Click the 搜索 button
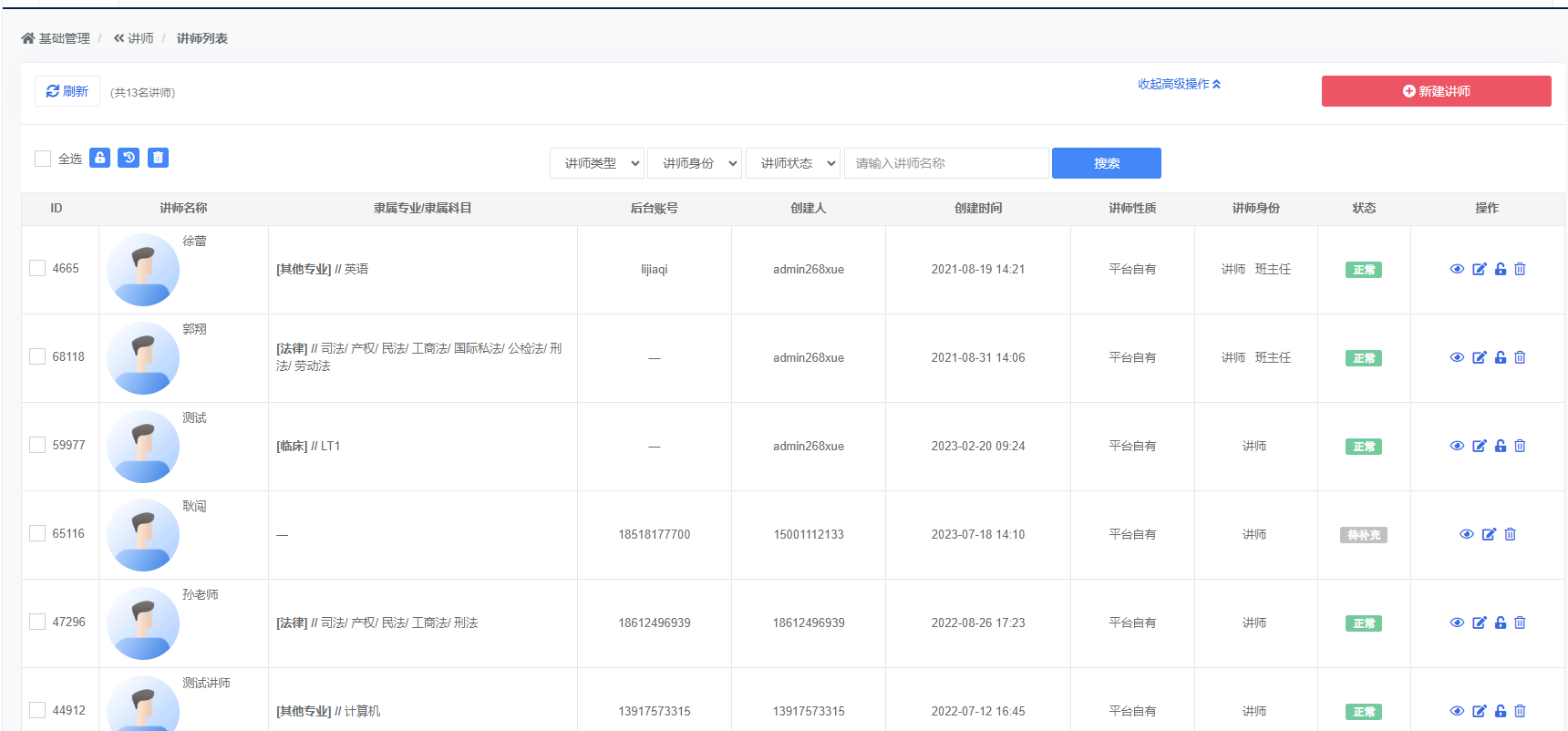 [x=1107, y=163]
